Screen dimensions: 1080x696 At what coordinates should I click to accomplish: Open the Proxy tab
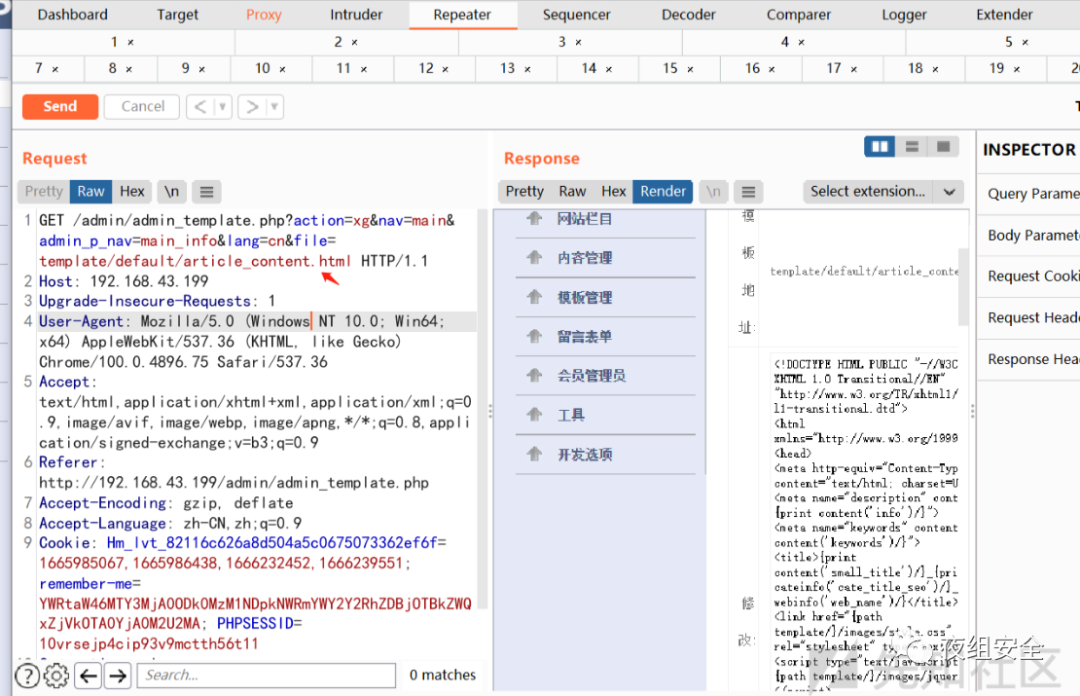pos(264,14)
